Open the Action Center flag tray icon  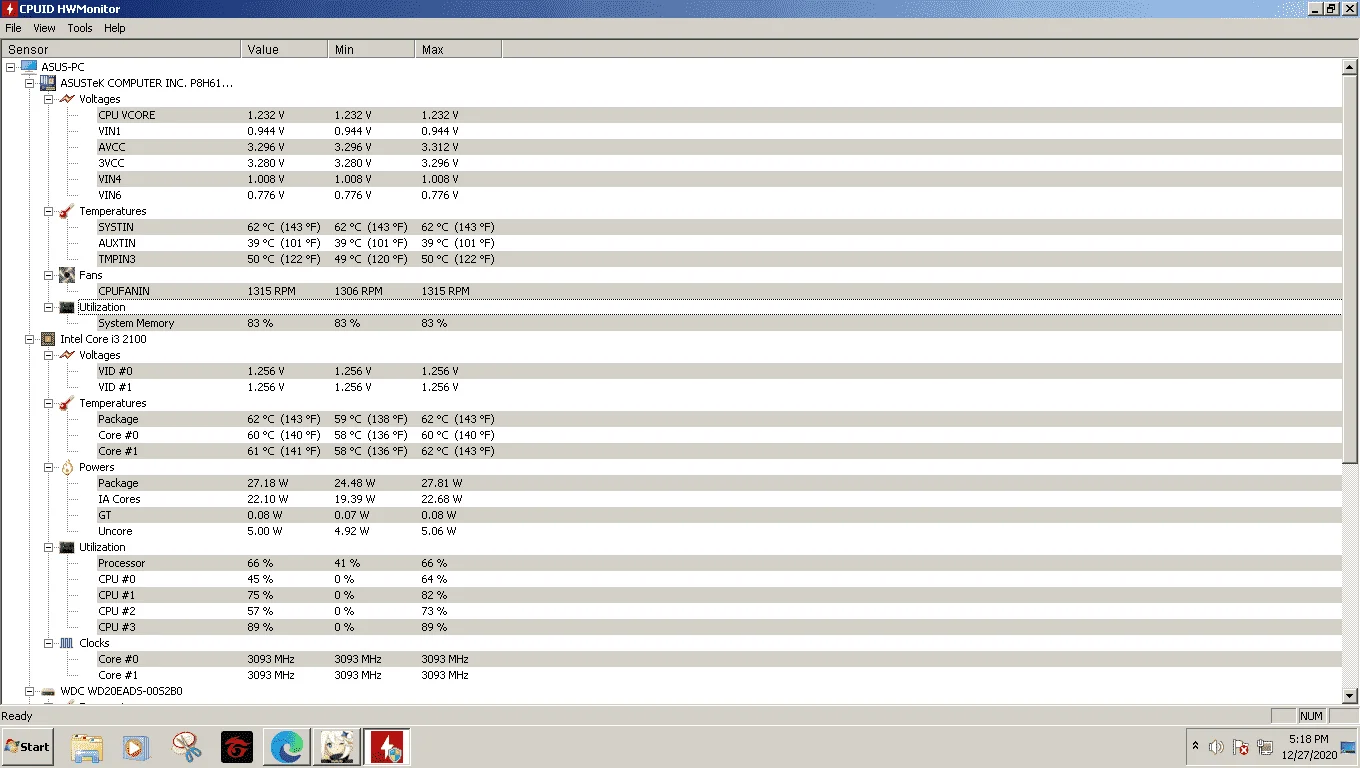(1240, 747)
